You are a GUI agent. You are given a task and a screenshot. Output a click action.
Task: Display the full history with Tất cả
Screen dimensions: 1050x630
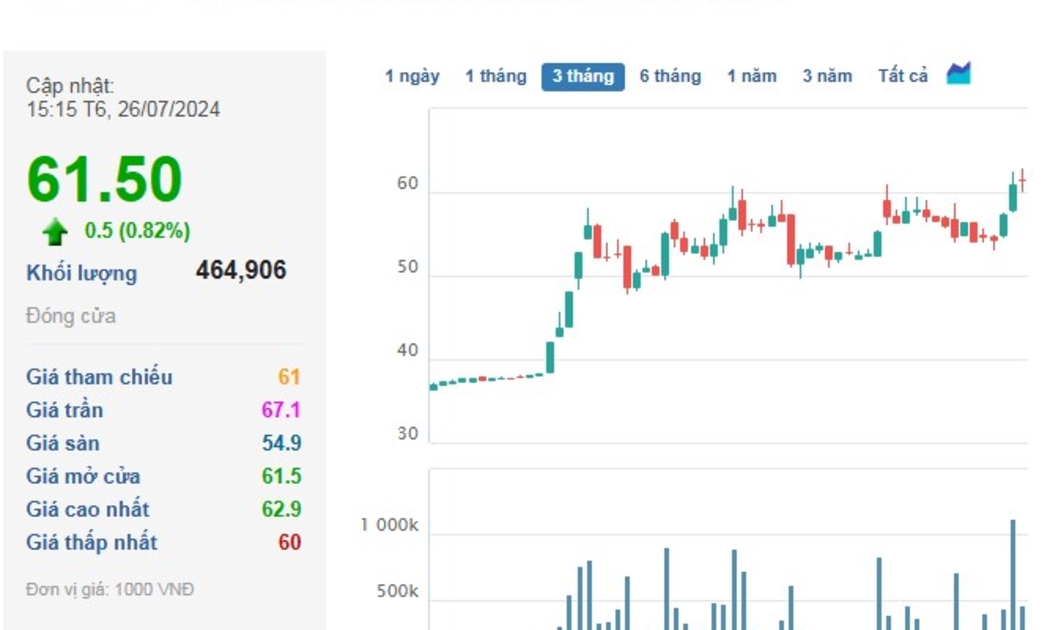902,76
